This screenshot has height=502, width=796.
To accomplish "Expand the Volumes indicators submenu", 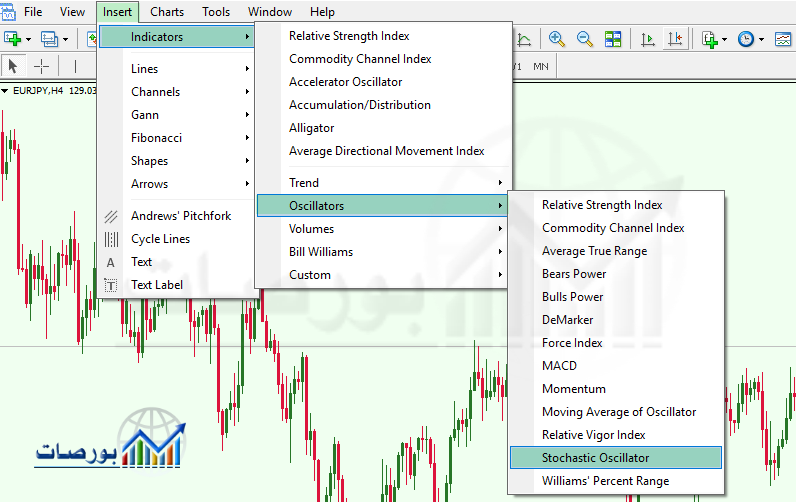I will coord(383,229).
